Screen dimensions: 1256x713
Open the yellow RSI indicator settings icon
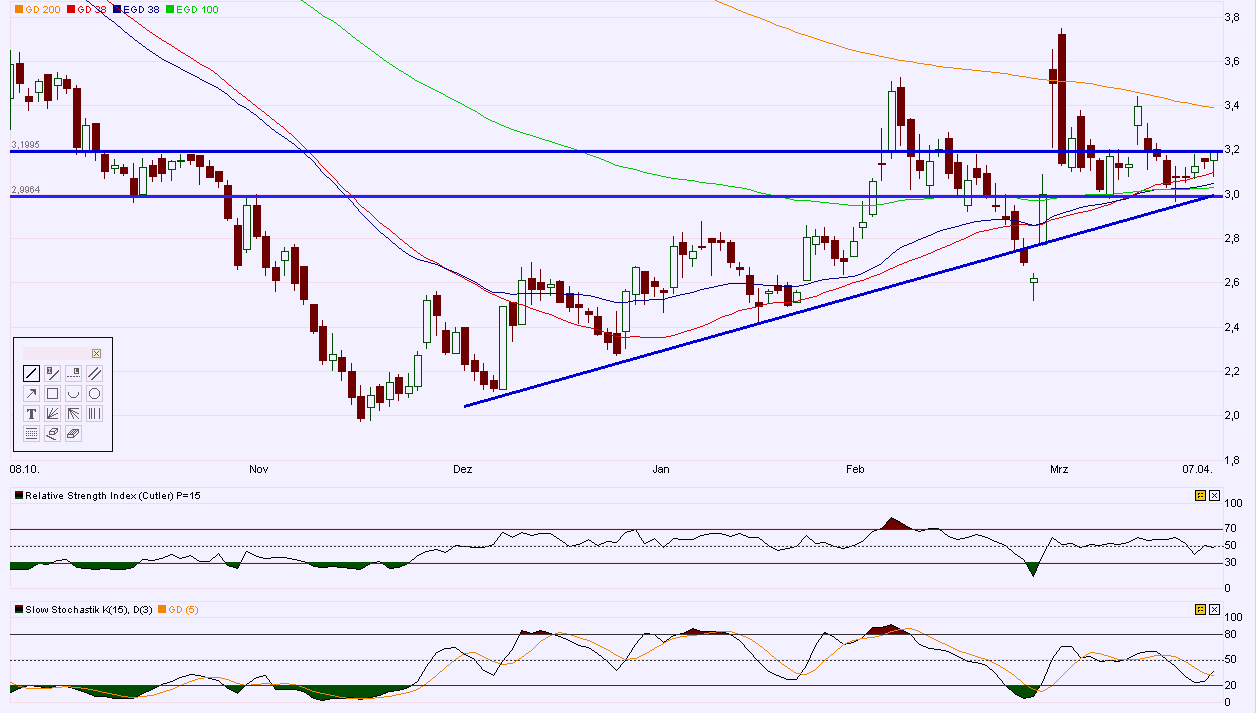(1200, 495)
